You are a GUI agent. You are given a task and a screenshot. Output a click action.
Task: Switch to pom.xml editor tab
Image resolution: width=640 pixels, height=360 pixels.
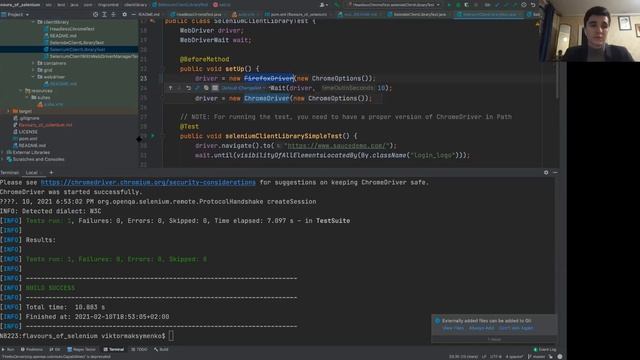tap(296, 14)
